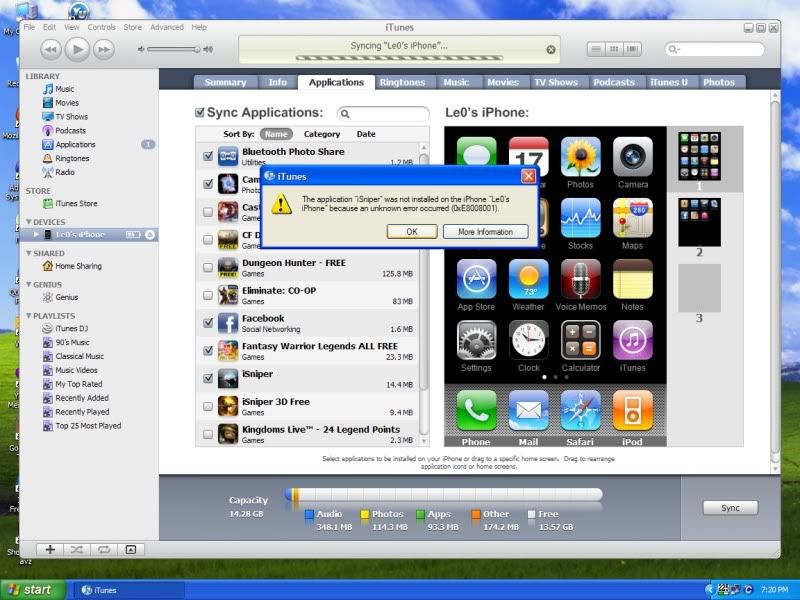
Task: Uncheck Bluetooth Photo Share checkbox
Action: click(208, 156)
